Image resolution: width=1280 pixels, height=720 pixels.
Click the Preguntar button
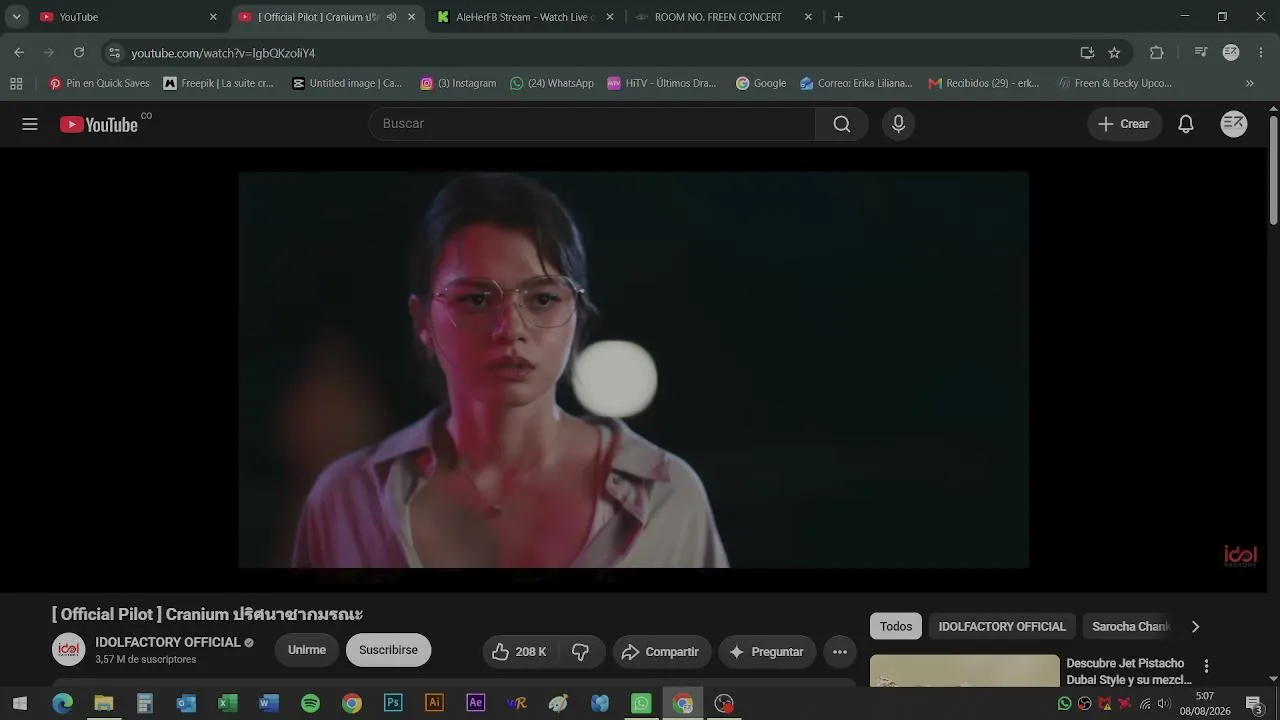(767, 652)
